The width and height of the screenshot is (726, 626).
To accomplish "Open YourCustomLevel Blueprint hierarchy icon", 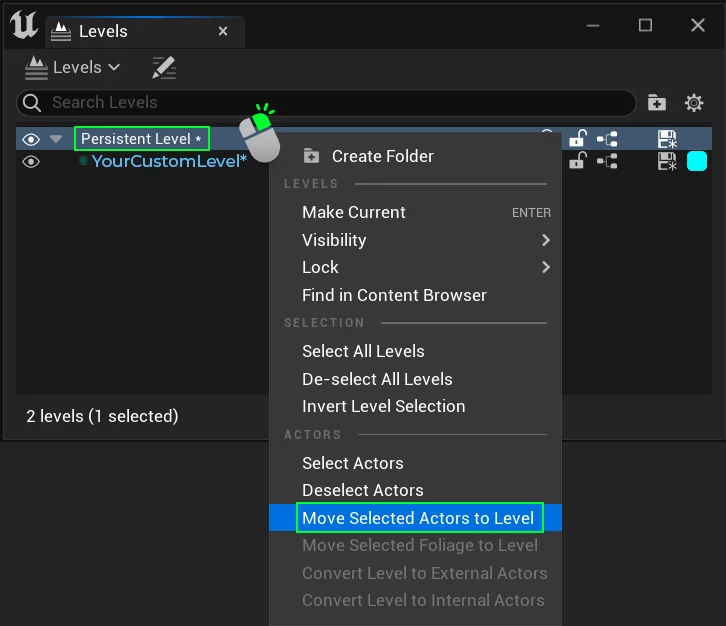I will point(607,161).
